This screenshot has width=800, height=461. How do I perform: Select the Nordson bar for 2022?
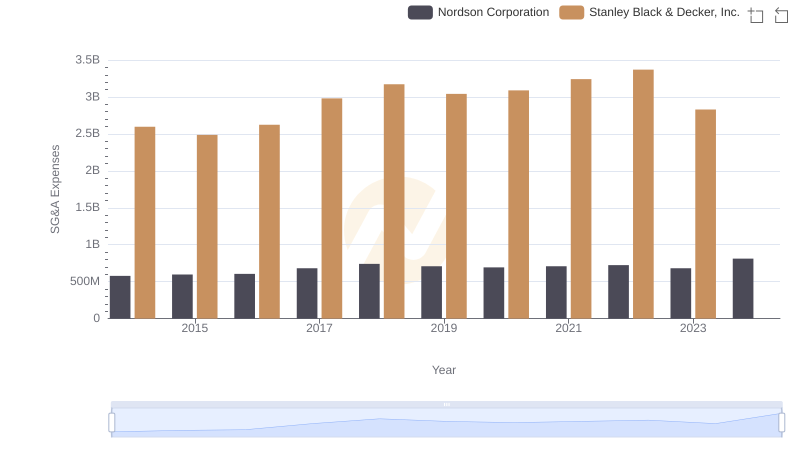click(x=618, y=292)
